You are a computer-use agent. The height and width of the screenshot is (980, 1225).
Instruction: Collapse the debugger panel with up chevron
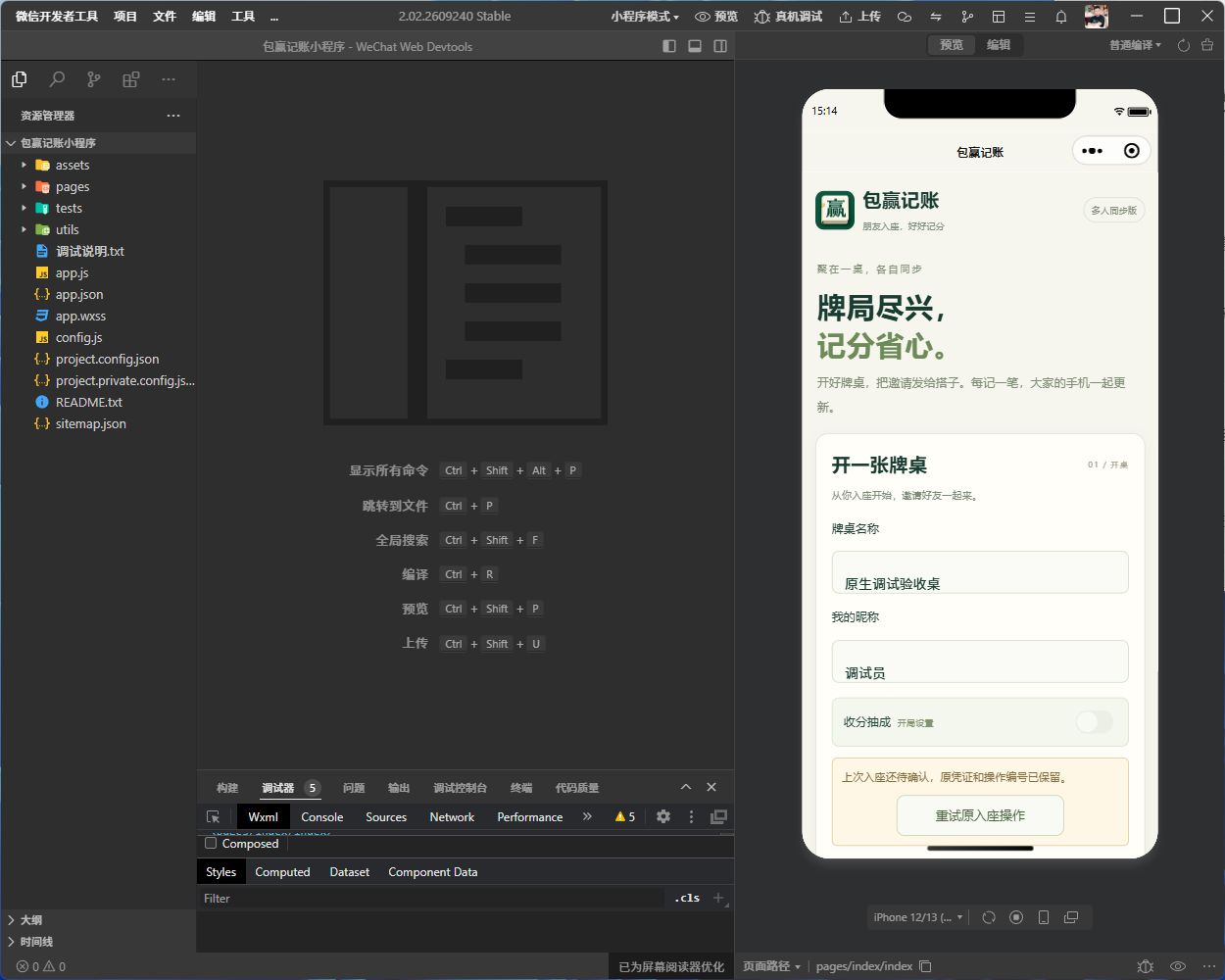[x=686, y=787]
